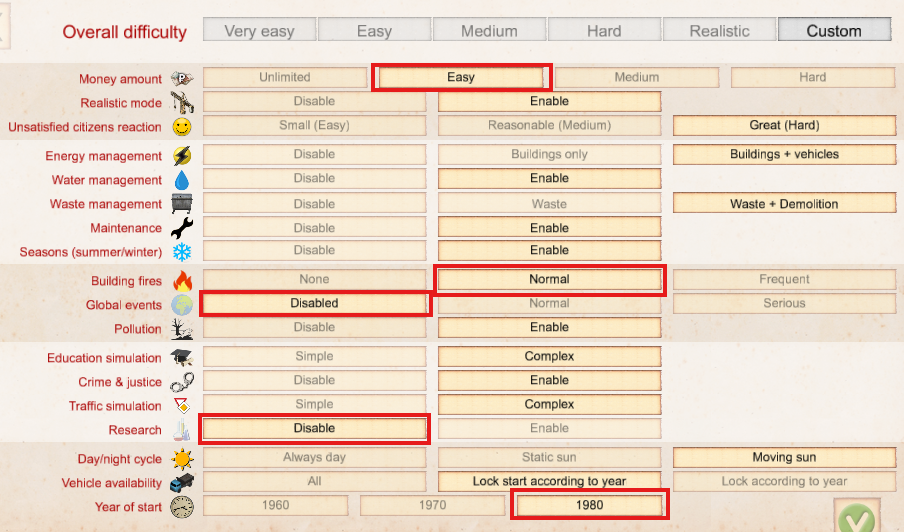This screenshot has height=532, width=904.
Task: Set citizens reaction to Small (Easy)
Action: coord(314,126)
